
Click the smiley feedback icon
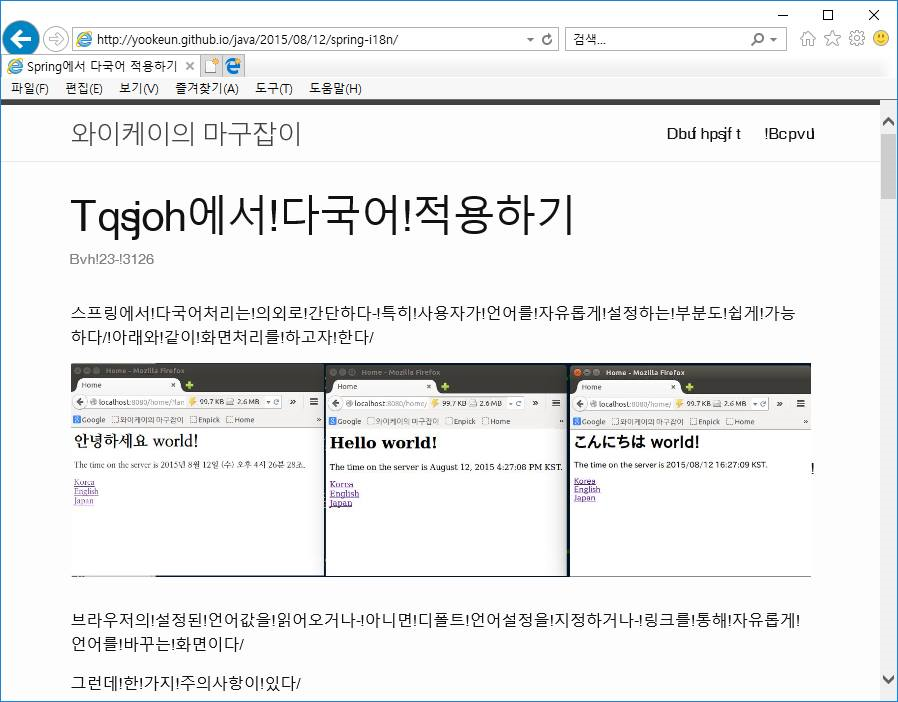[881, 39]
